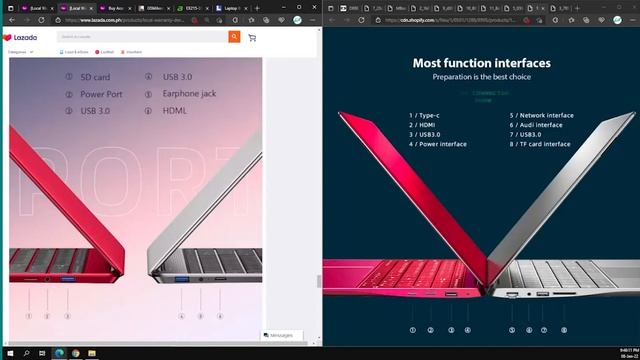The width and height of the screenshot is (640, 360).
Task: Reload the Shopify image page
Action: pyautogui.click(x=362, y=20)
